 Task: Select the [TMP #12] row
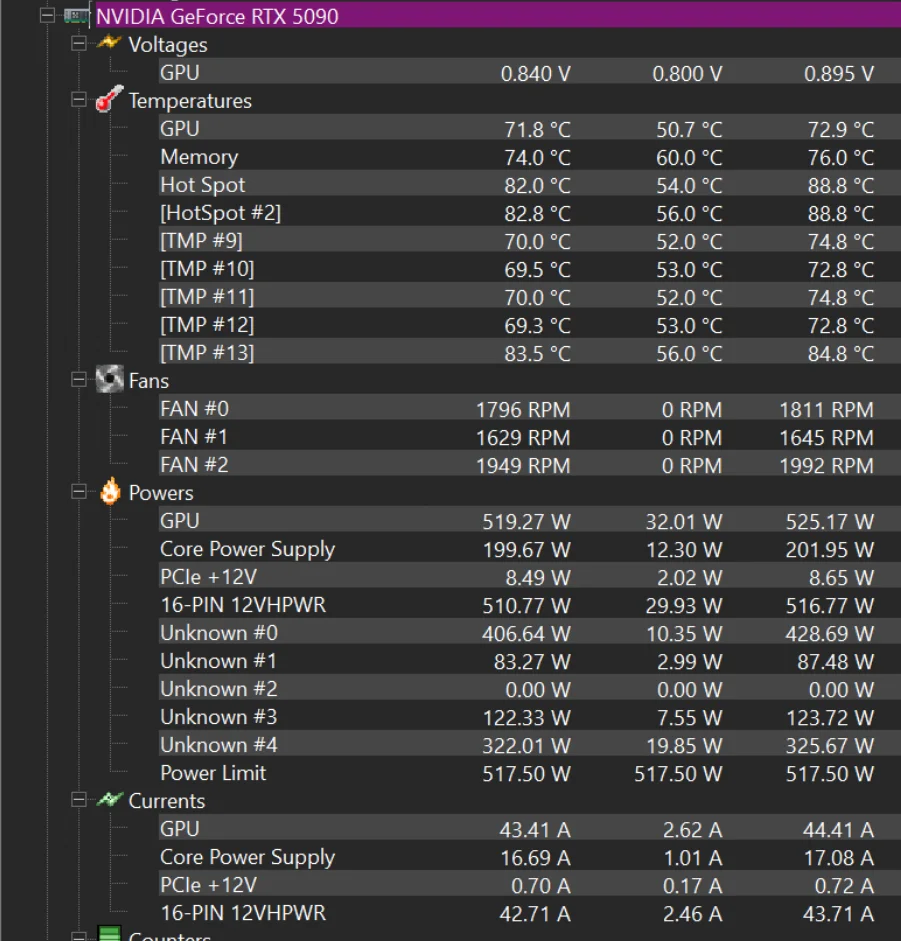529,325
